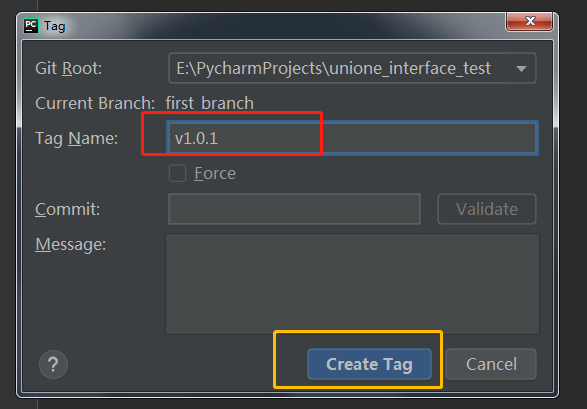
Task: Select the Git Root path combo box
Action: tap(352, 68)
